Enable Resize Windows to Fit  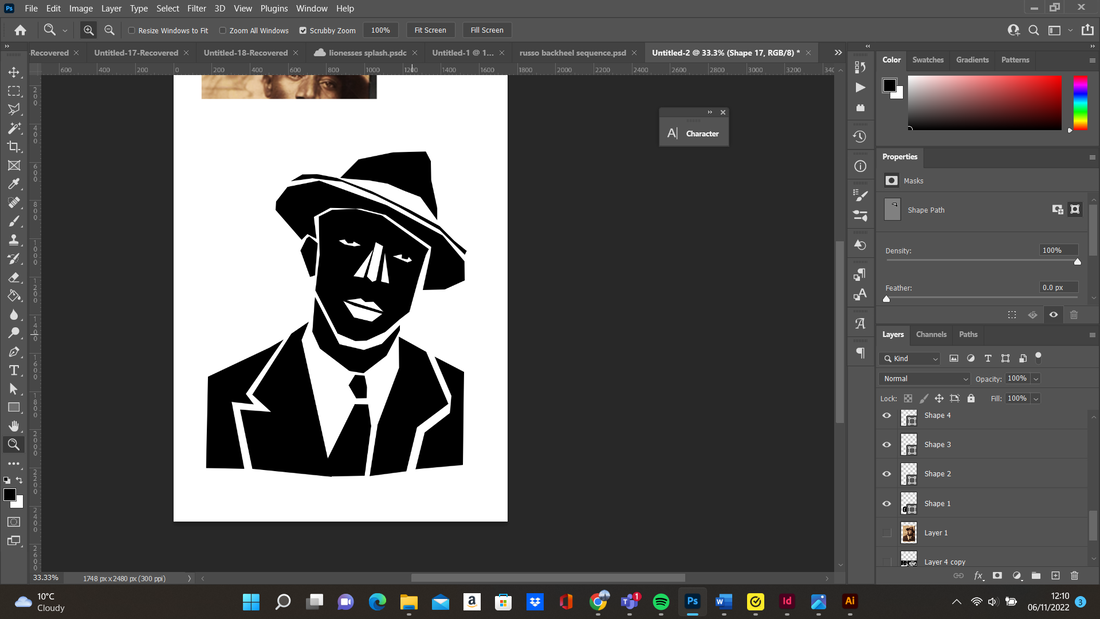point(131,30)
